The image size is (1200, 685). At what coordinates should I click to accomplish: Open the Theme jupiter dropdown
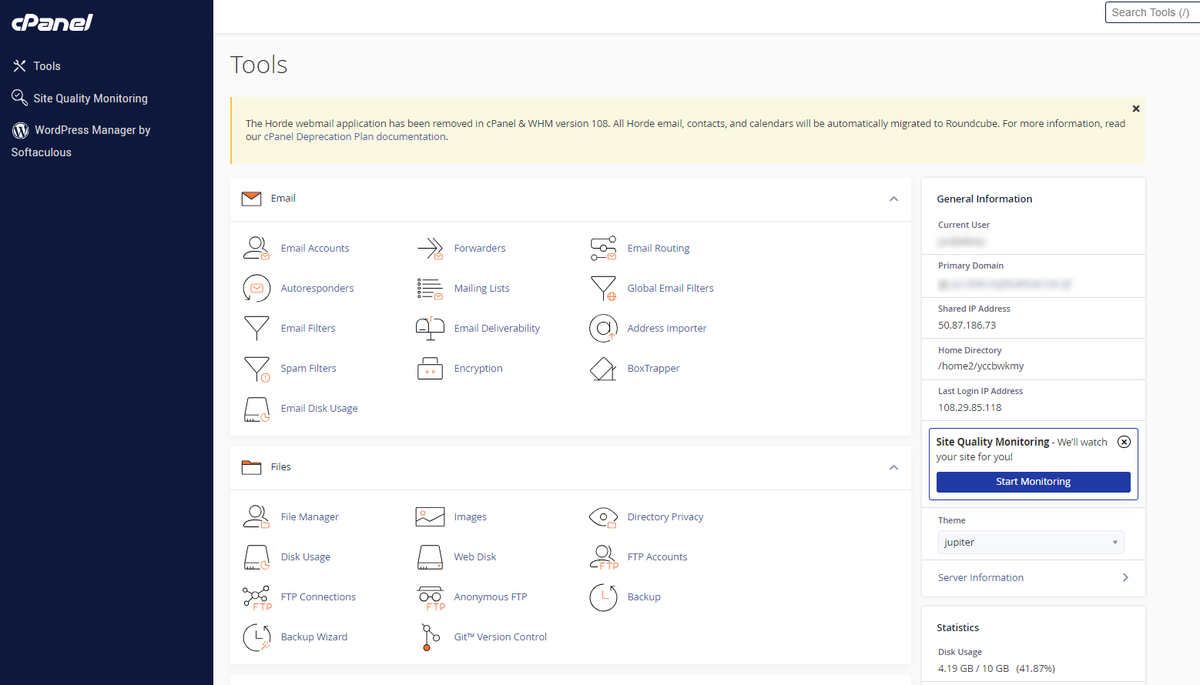coord(1031,542)
